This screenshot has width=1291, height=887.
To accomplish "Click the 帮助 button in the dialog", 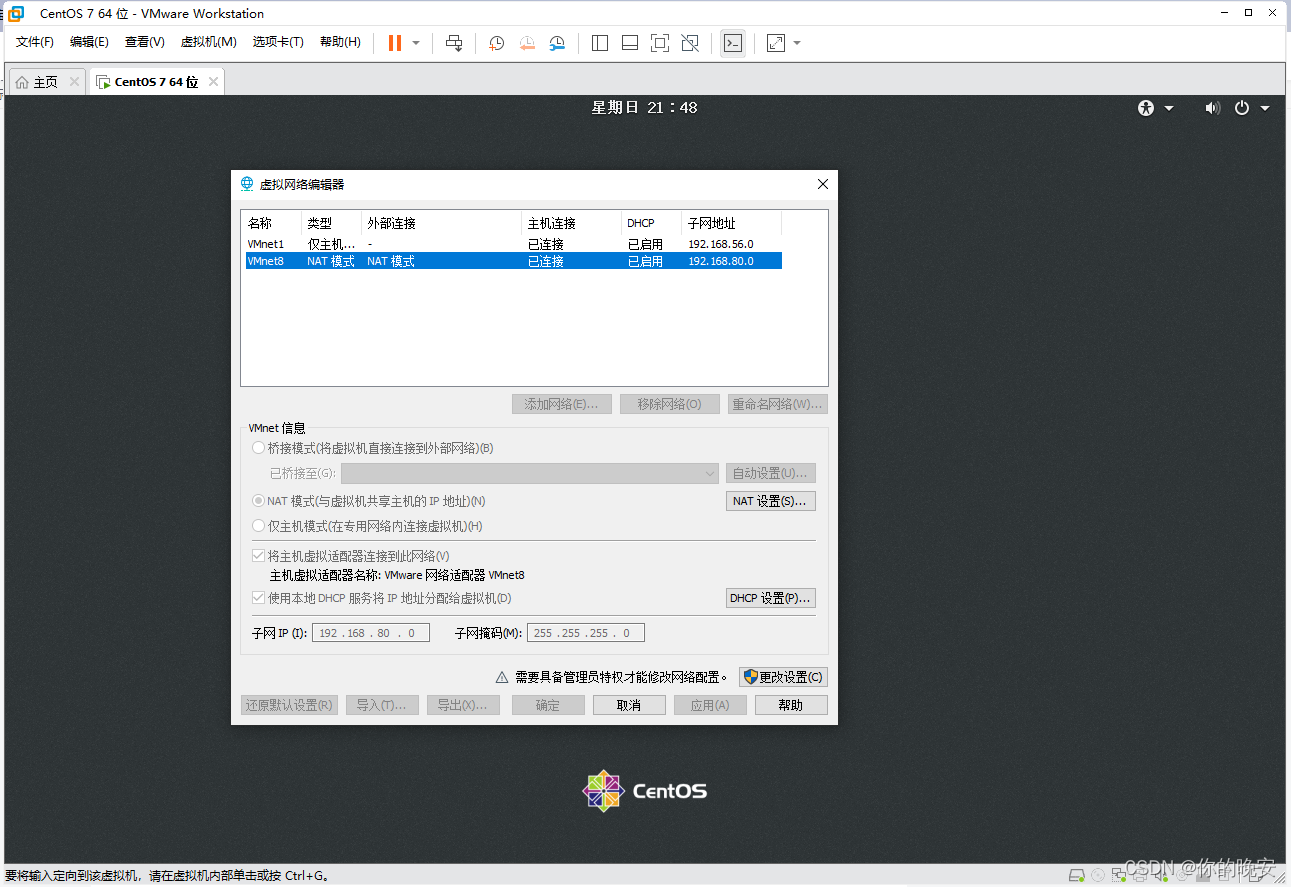I will 791,705.
